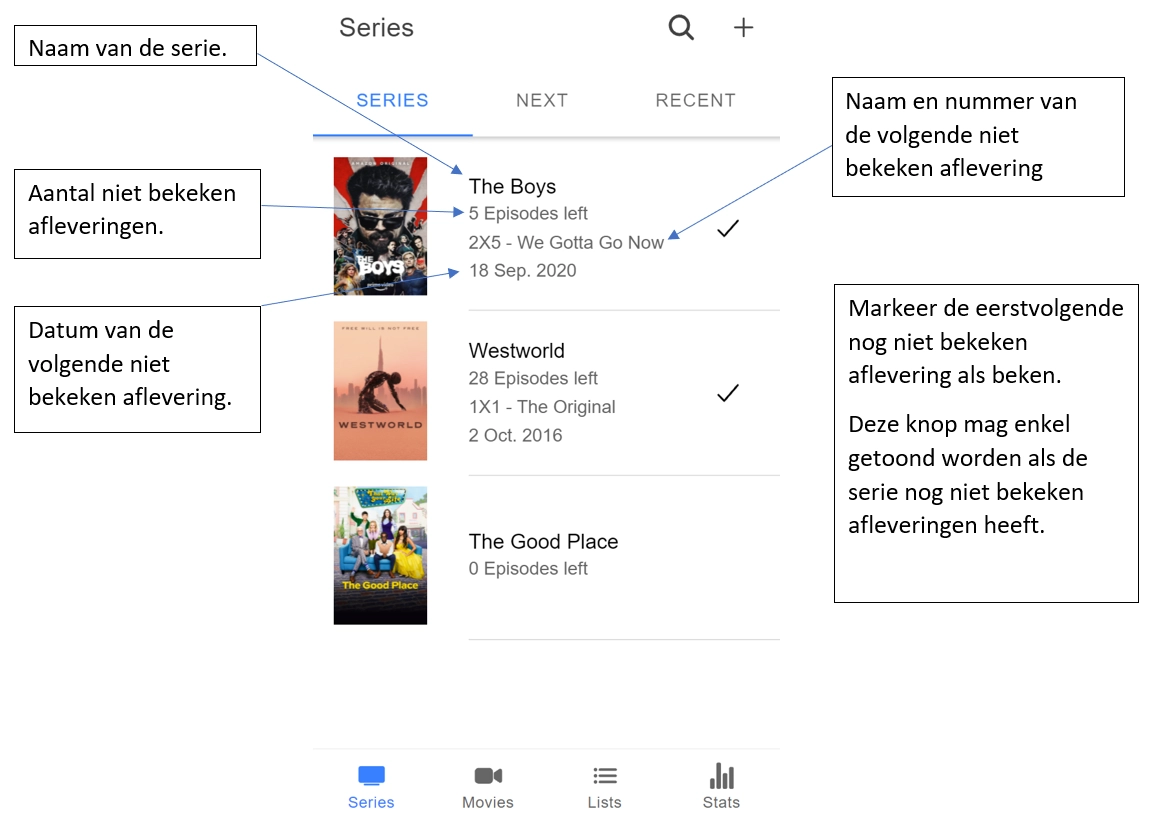This screenshot has height=827, width=1150.
Task: Select the SERIES tab
Action: tap(392, 100)
